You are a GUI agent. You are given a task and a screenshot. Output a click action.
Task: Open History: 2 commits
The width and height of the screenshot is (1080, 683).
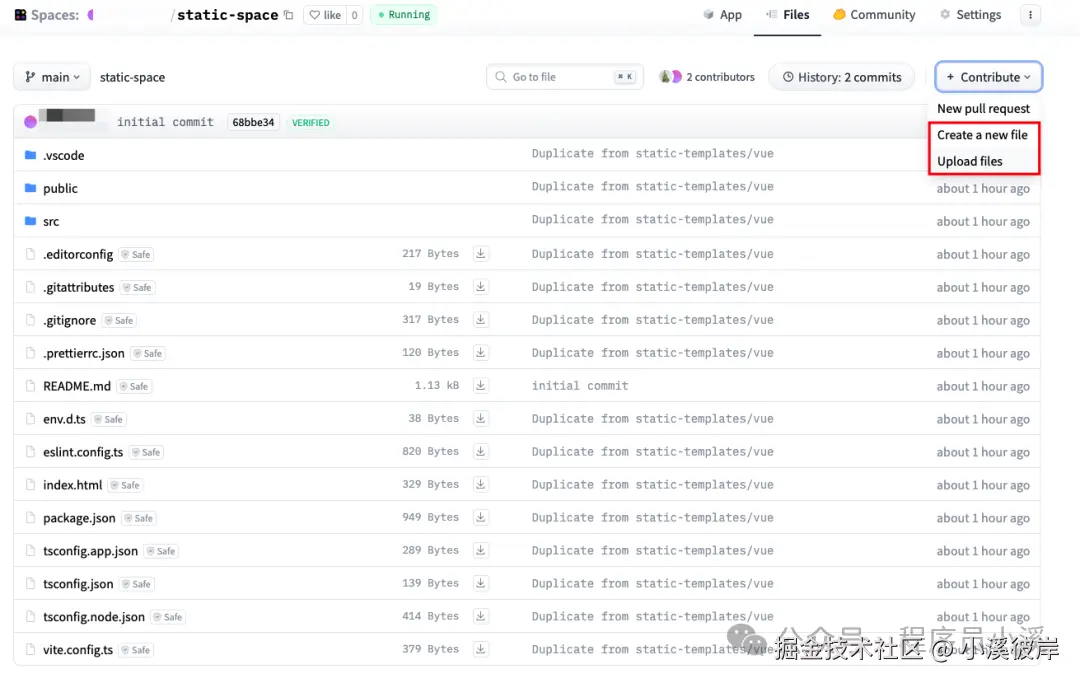[842, 77]
